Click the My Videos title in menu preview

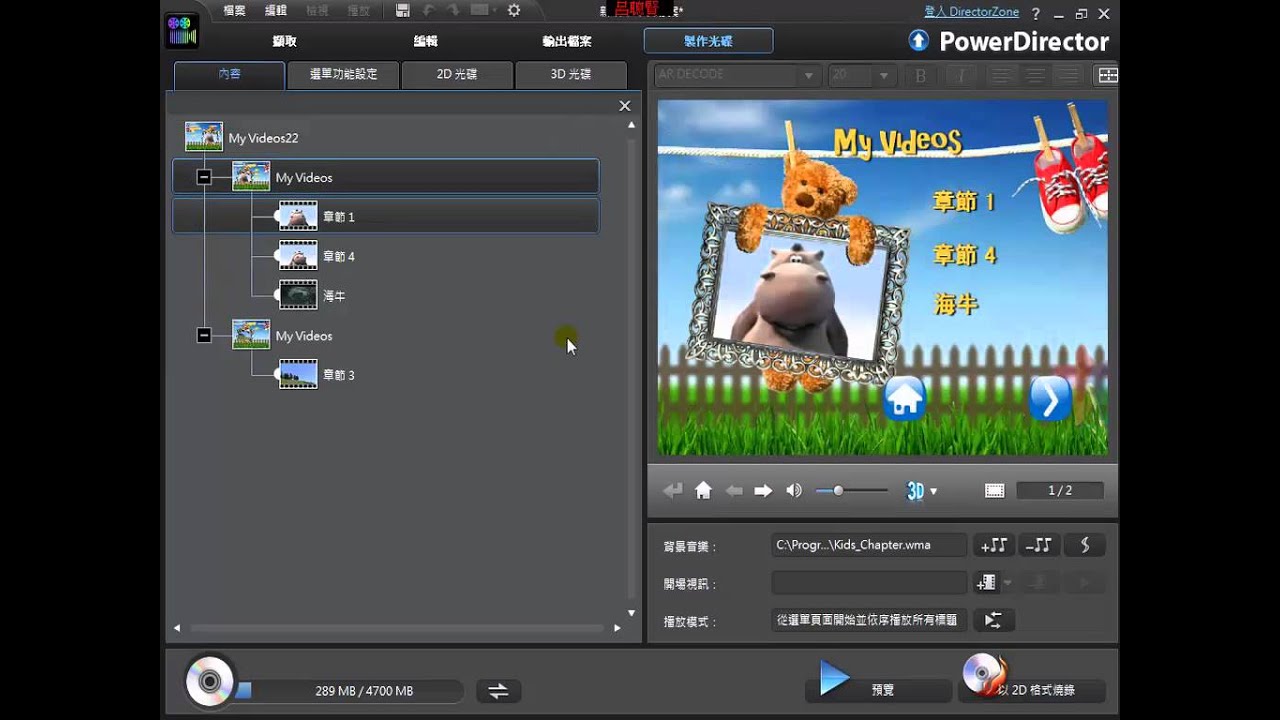898,142
